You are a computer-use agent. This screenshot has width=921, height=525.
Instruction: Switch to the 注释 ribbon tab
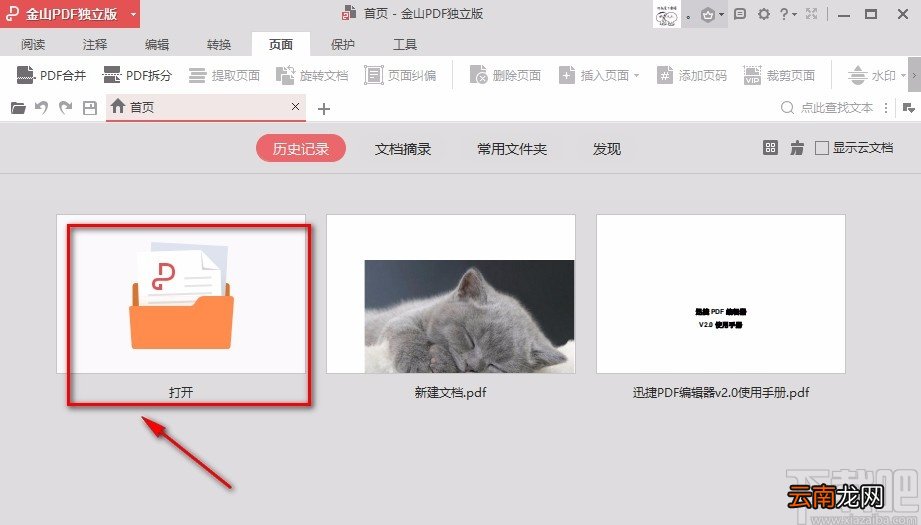95,44
